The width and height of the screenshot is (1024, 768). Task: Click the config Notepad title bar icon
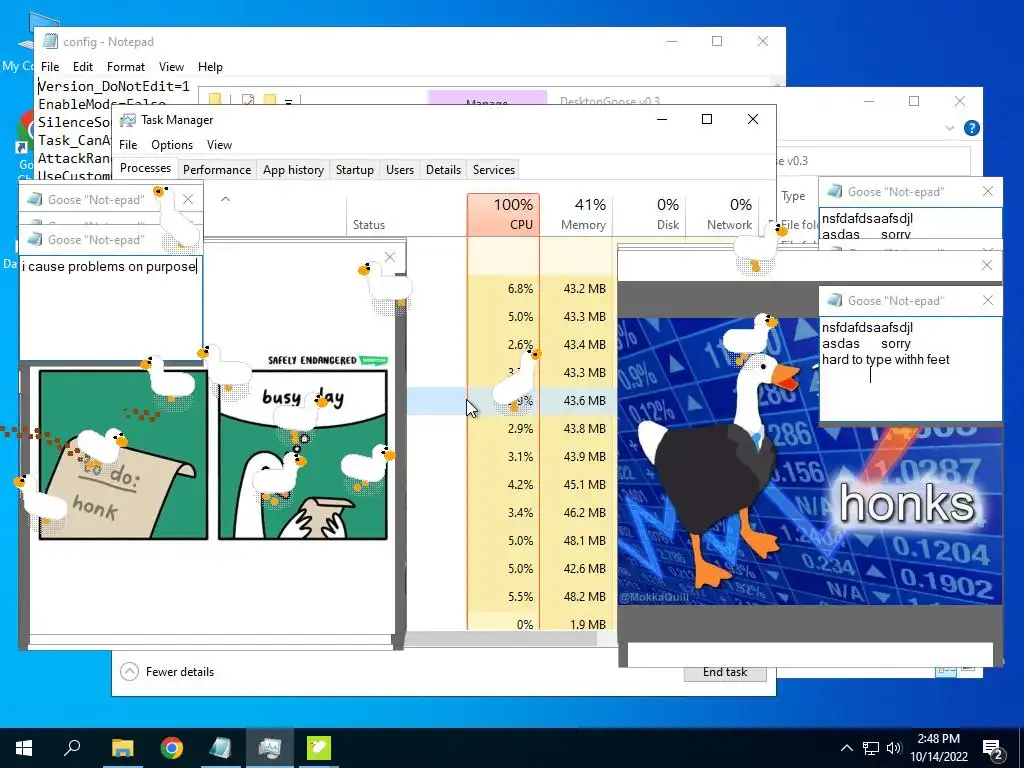point(50,41)
